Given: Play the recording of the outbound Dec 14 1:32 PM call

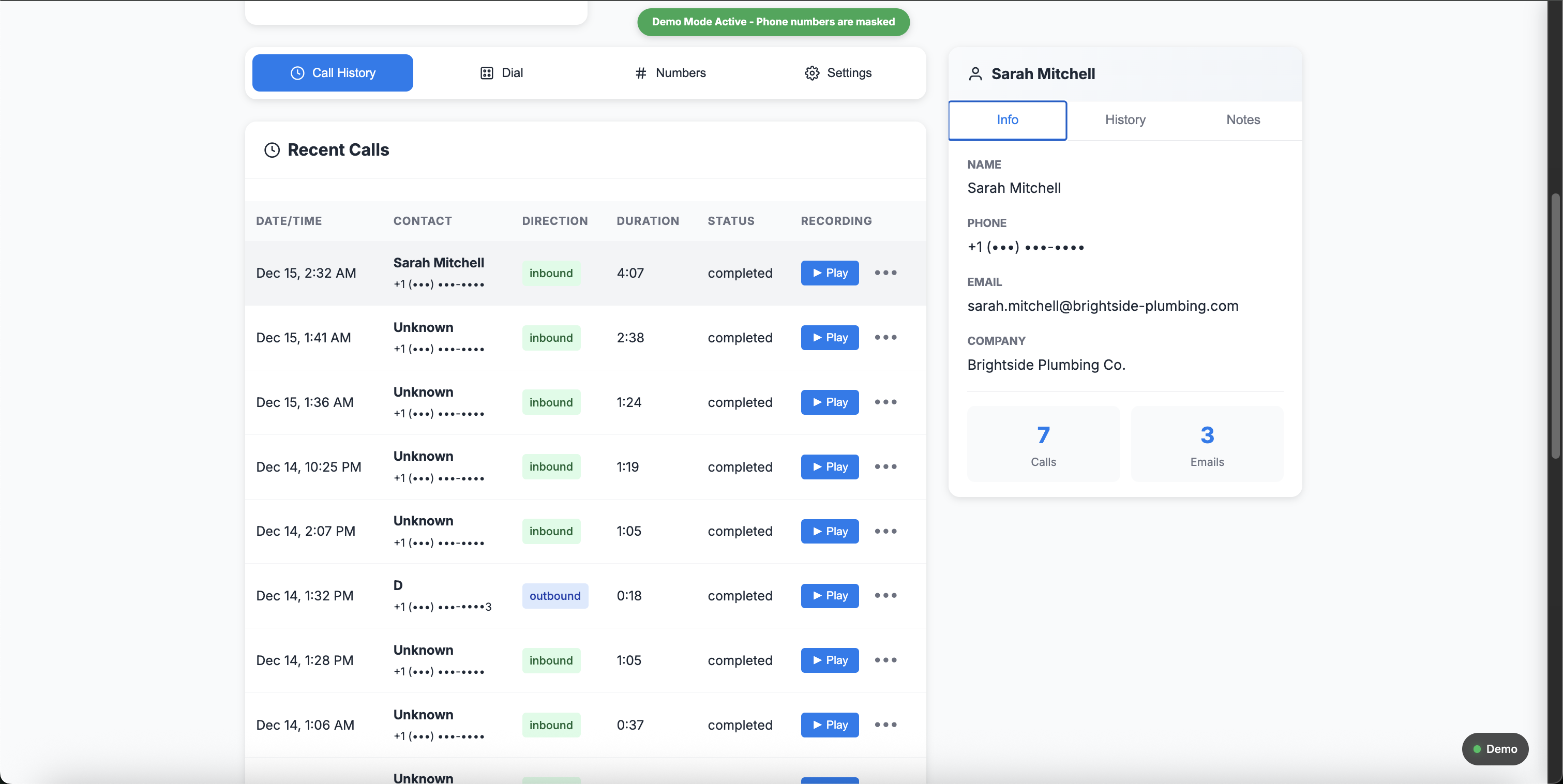Looking at the screenshot, I should coord(829,595).
